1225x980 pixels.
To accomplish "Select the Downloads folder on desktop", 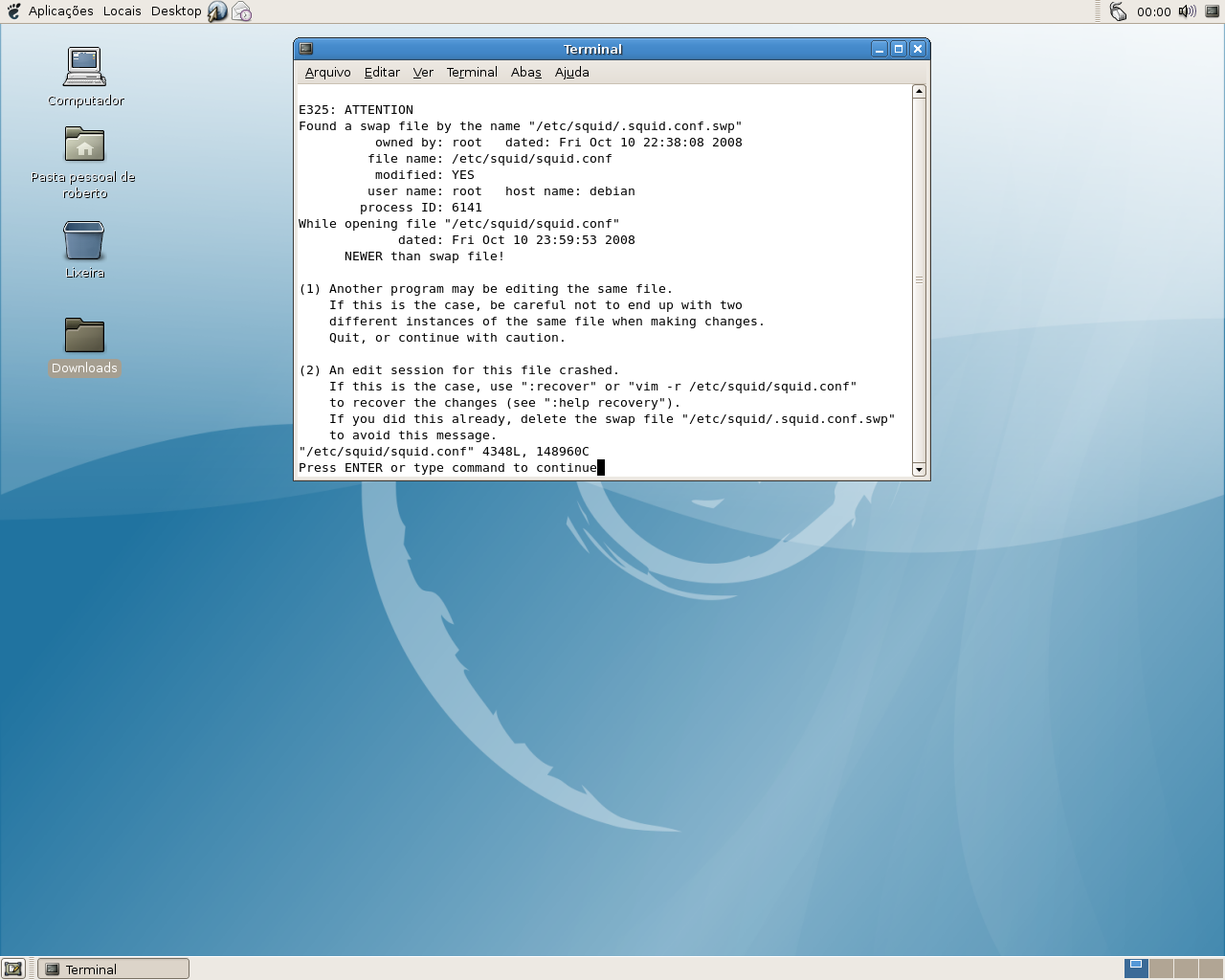I will [84, 336].
